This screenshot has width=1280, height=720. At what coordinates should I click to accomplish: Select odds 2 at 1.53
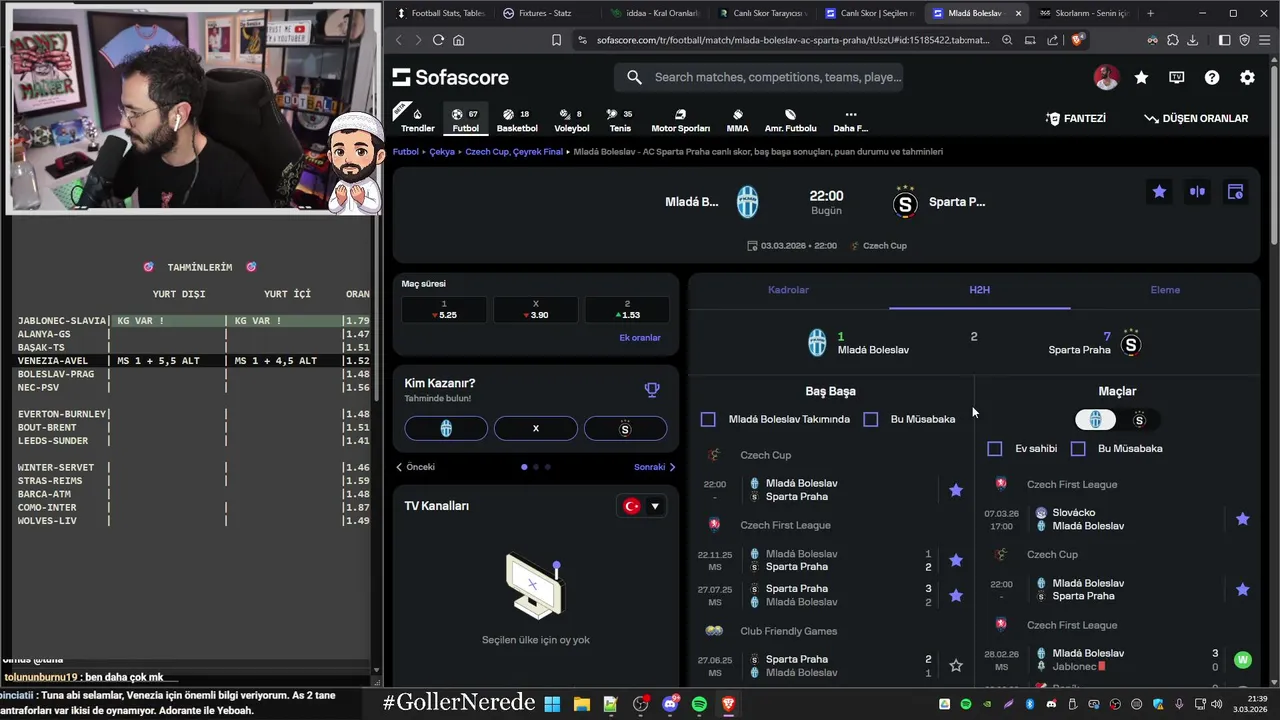point(627,309)
